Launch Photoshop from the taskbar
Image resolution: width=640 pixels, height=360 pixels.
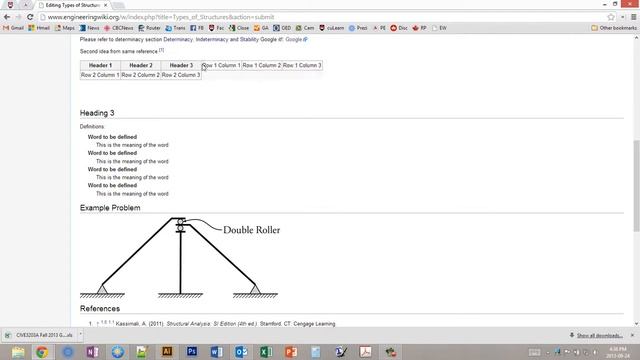click(x=192, y=352)
